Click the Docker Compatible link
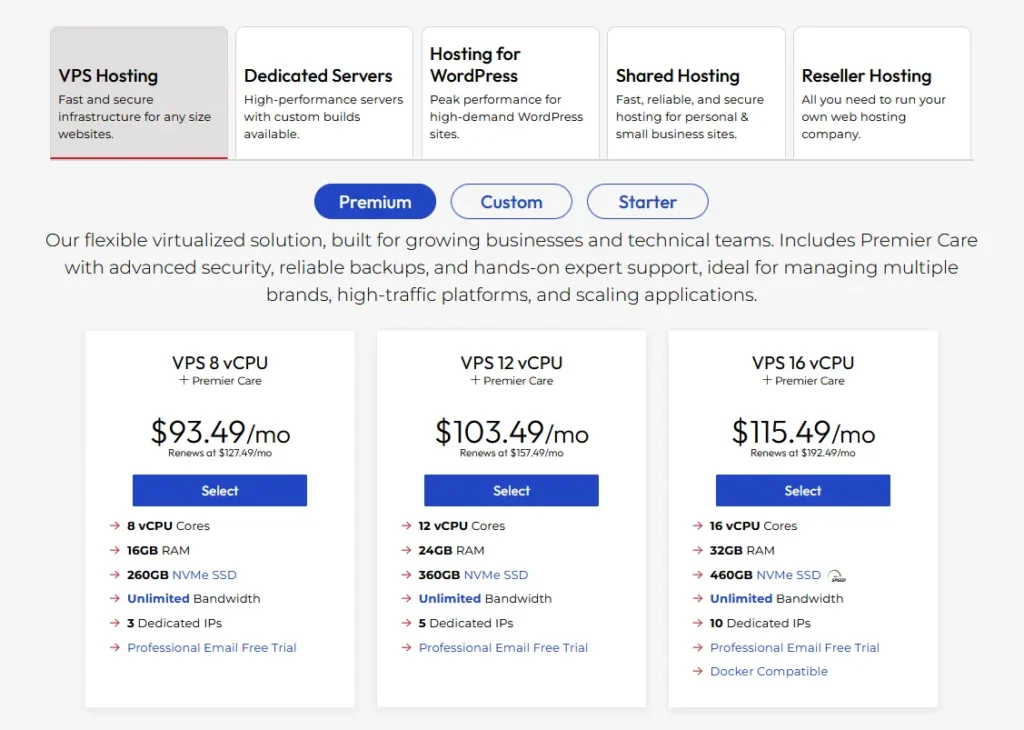The width and height of the screenshot is (1024, 730). (768, 671)
